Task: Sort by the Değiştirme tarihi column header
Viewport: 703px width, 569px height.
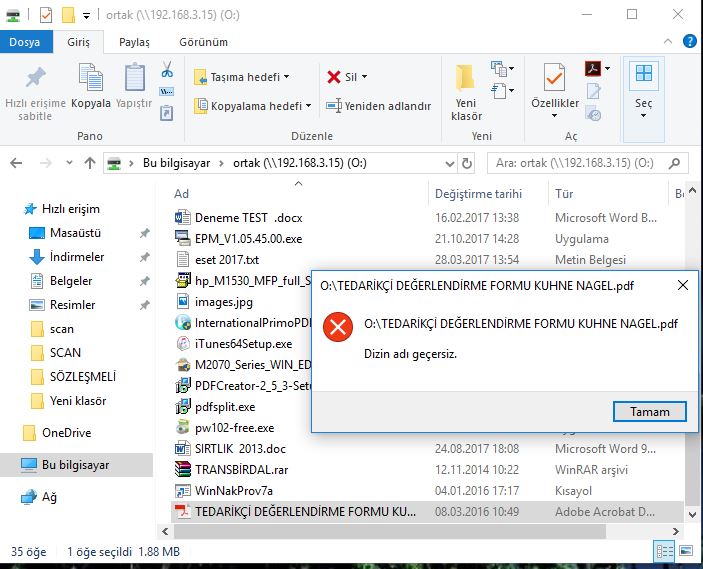Action: coord(478,194)
